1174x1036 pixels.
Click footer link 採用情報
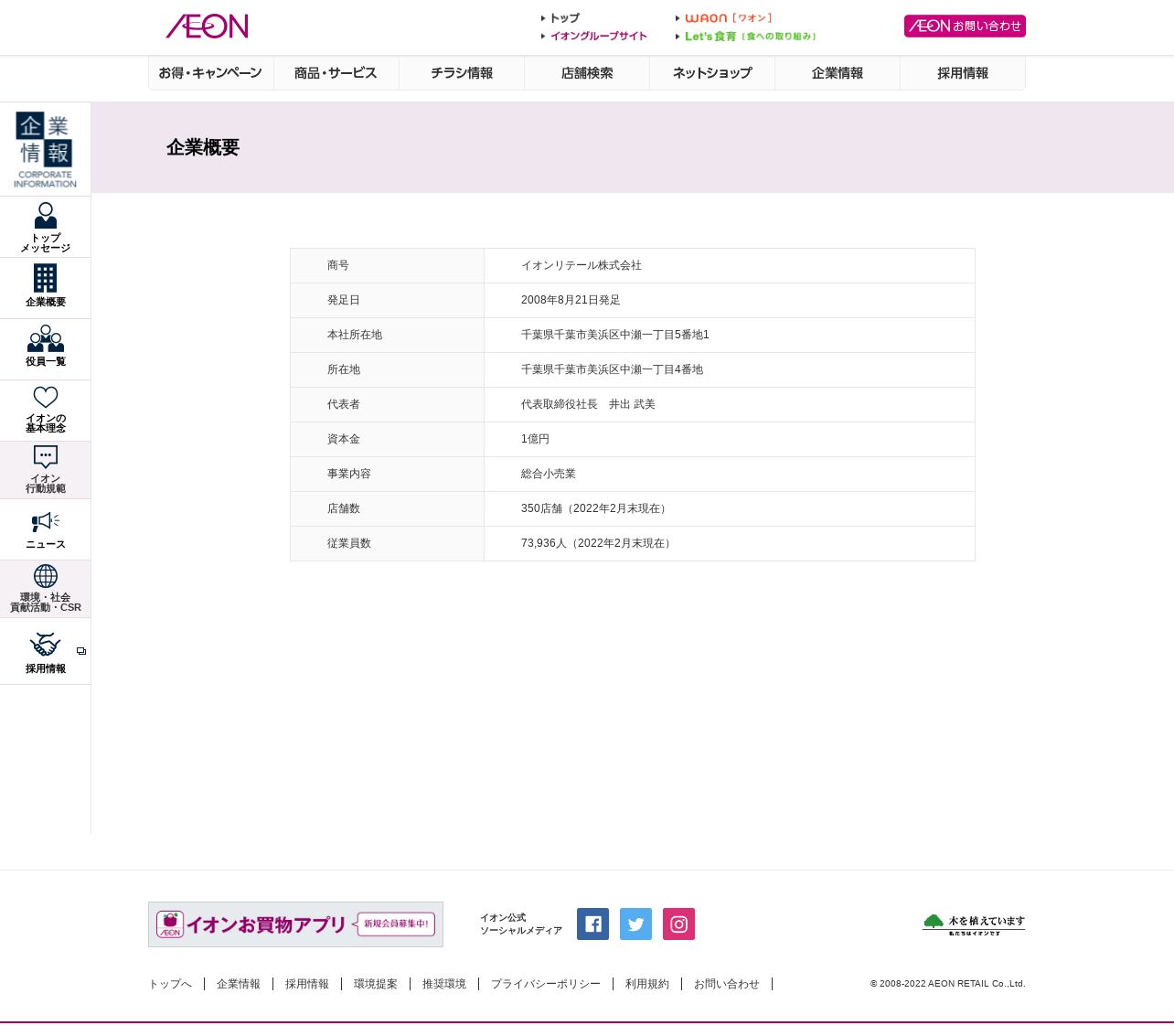[x=307, y=984]
